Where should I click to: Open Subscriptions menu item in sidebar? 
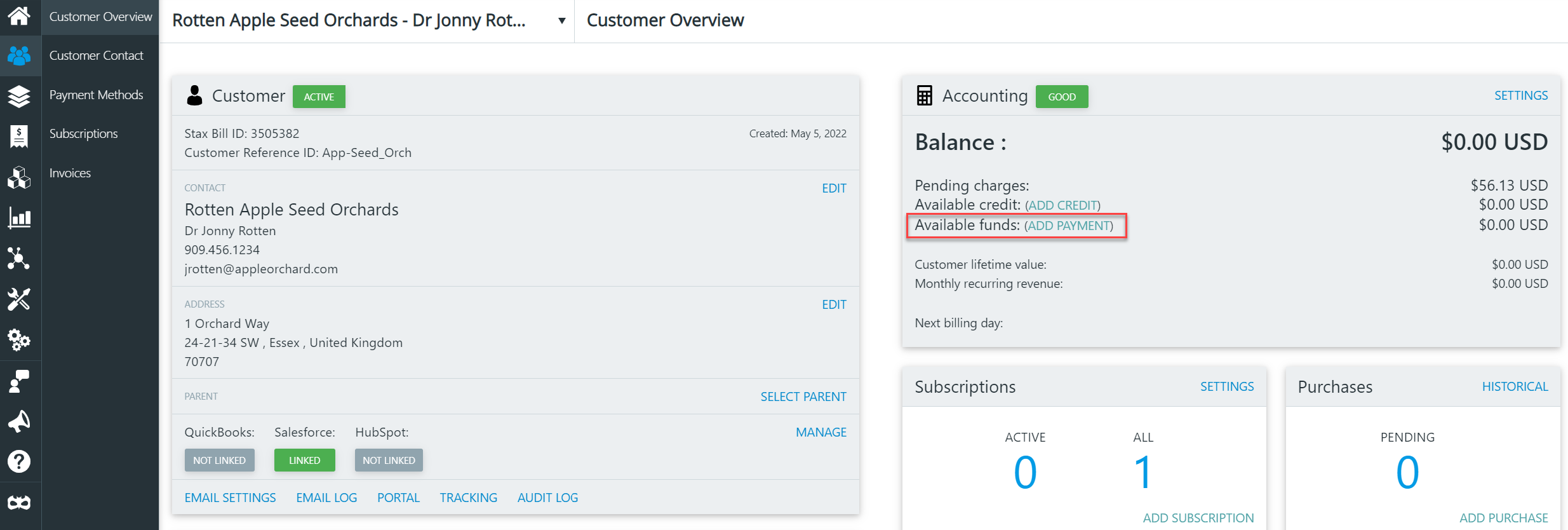coord(84,133)
